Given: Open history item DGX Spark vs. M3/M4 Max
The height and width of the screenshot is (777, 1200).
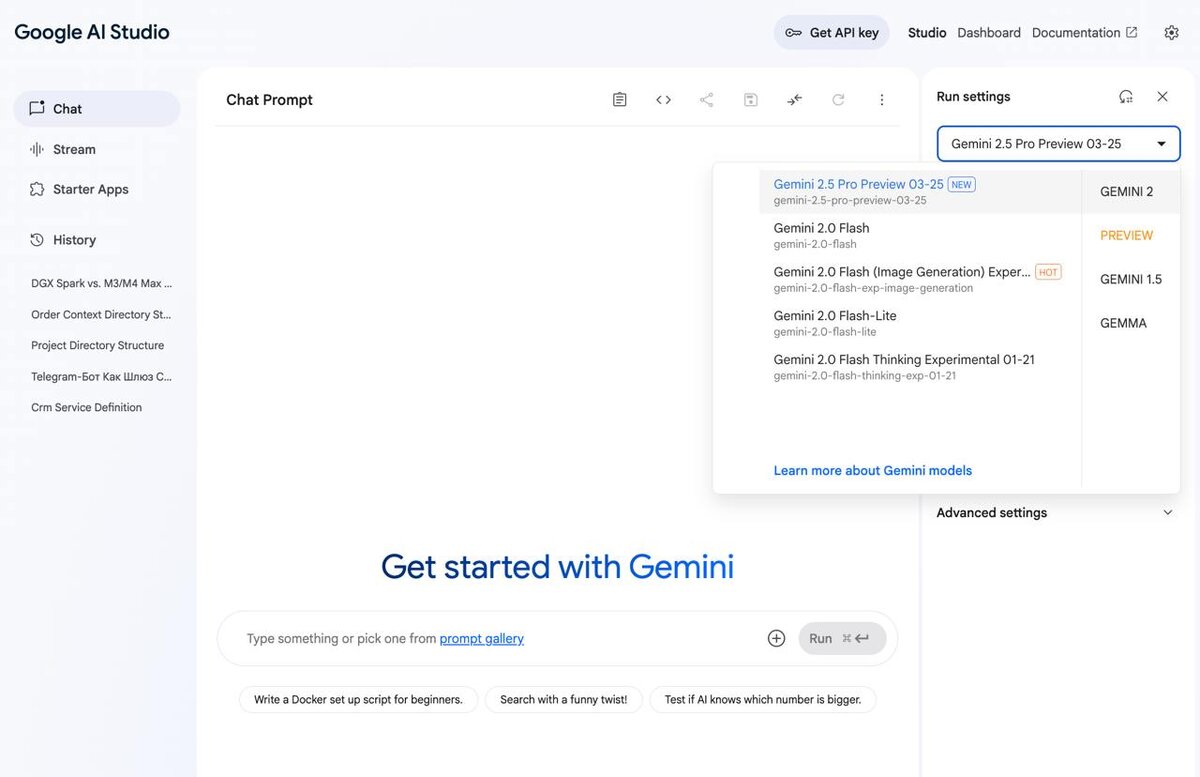Looking at the screenshot, I should pos(101,283).
